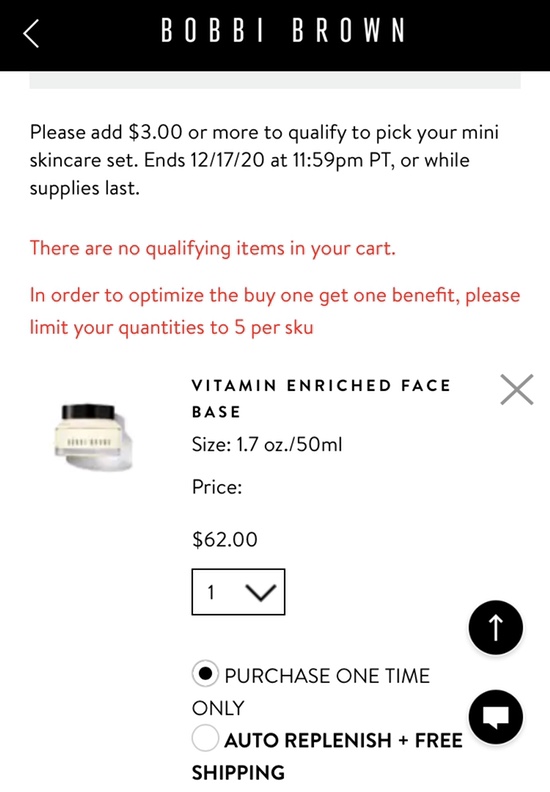Select Purchase One Time Only option

[205, 674]
